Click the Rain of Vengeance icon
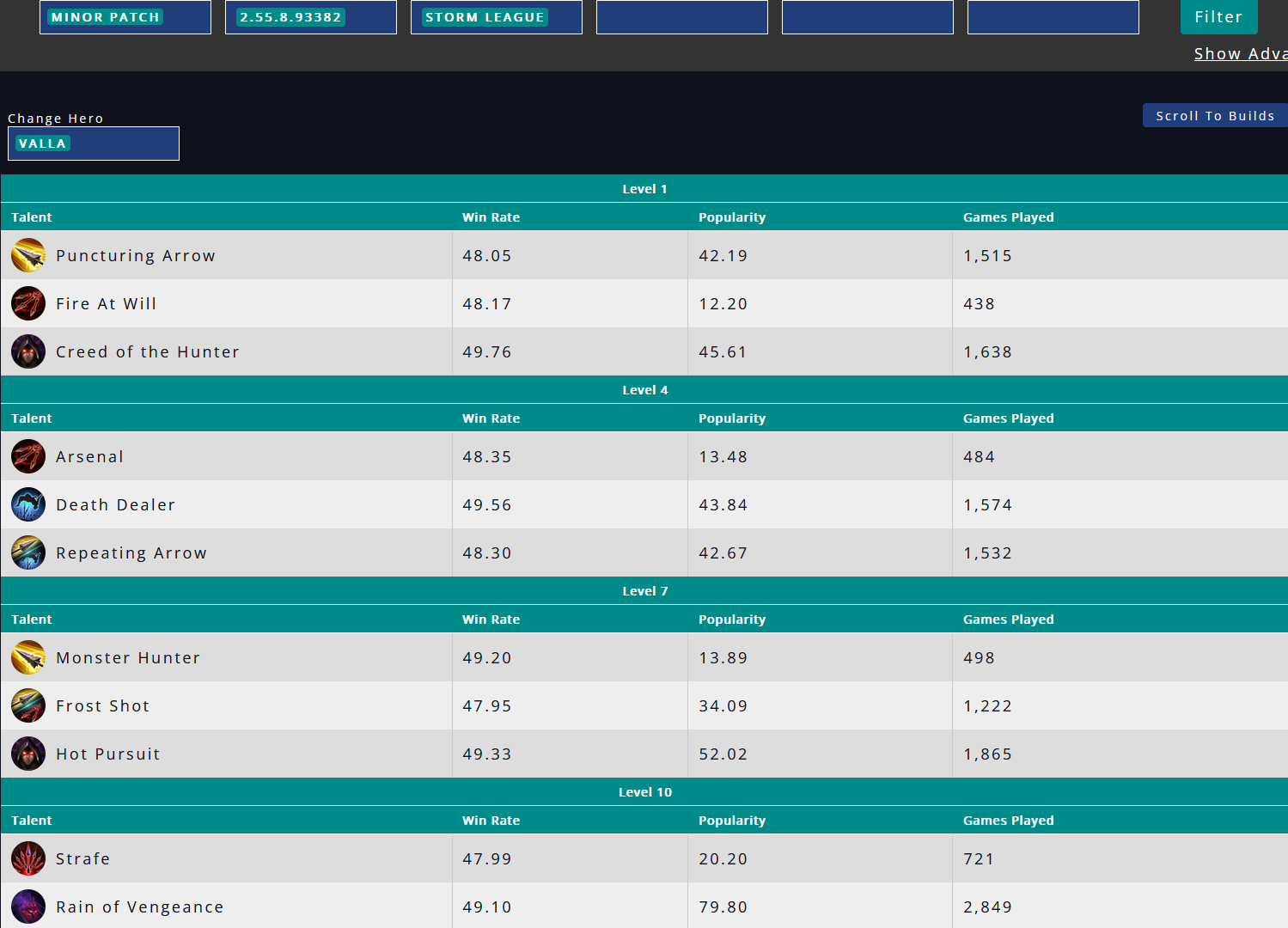 pyautogui.click(x=28, y=907)
